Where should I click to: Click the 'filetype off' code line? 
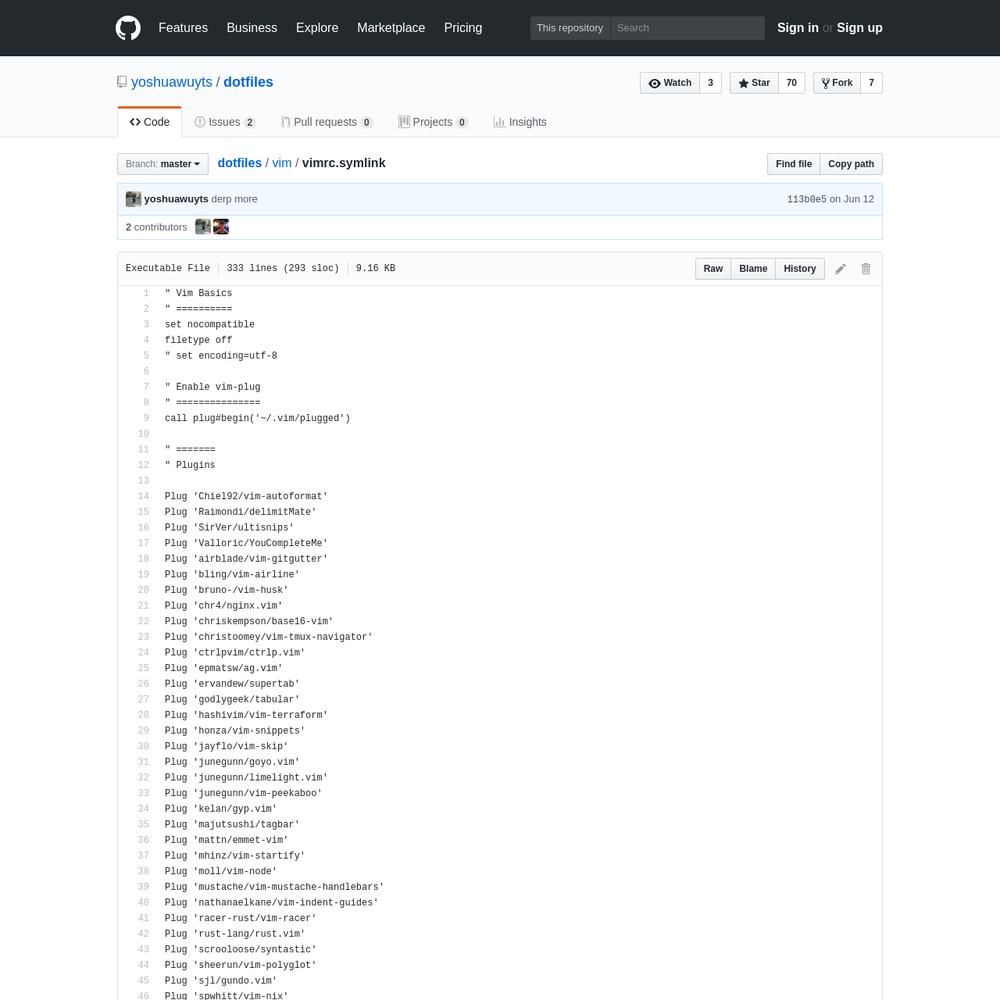198,340
